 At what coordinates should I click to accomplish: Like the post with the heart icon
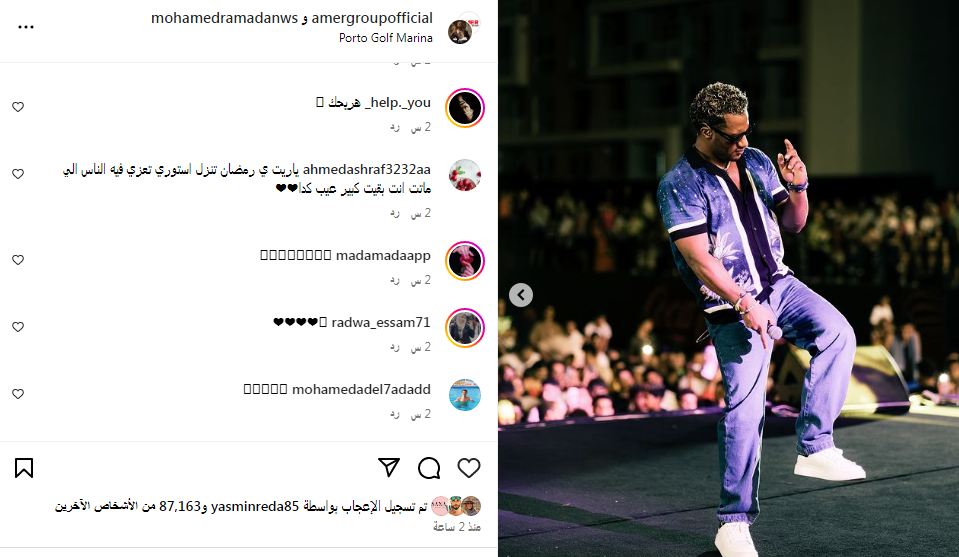468,468
